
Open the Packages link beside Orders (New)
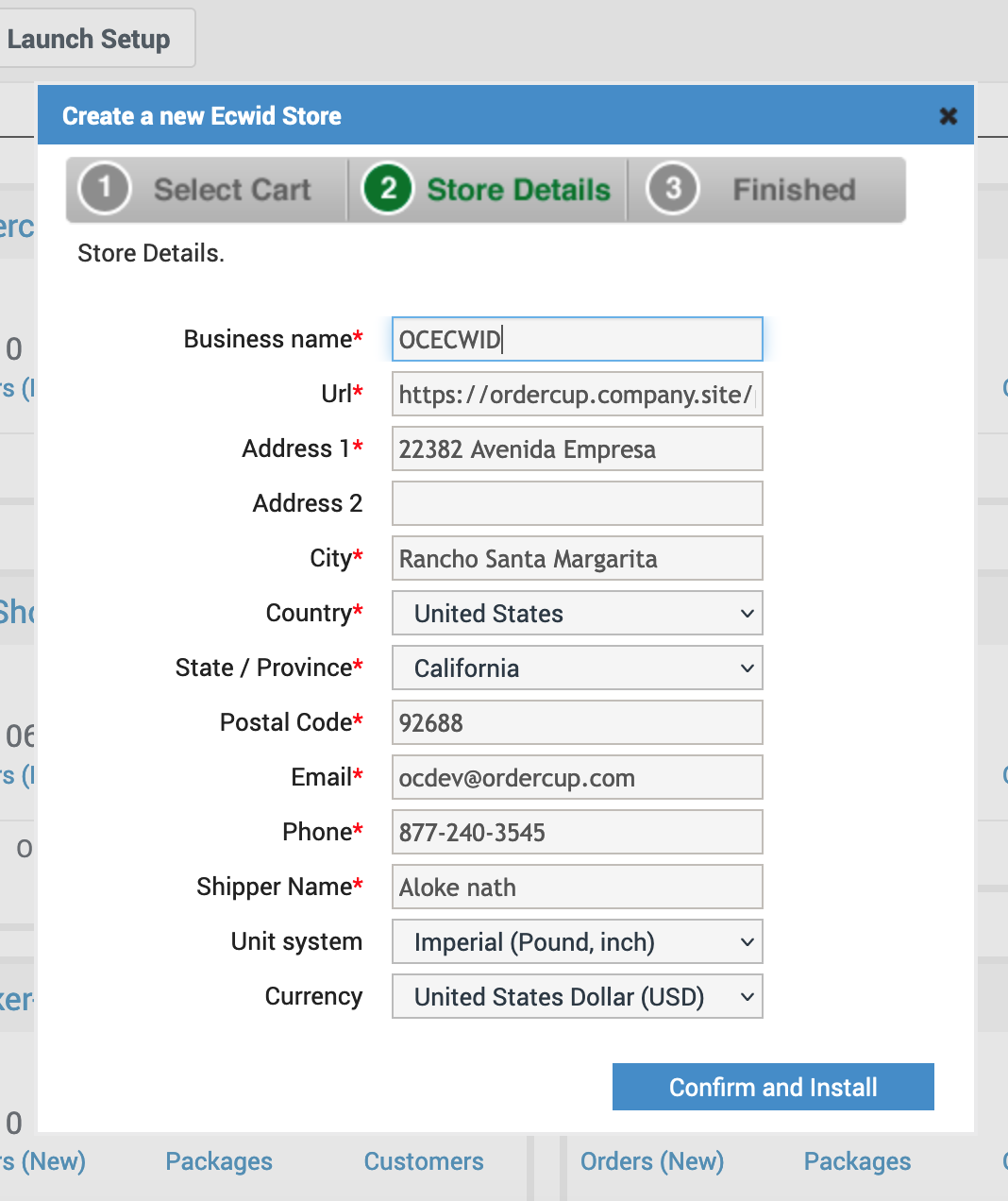tap(857, 1161)
